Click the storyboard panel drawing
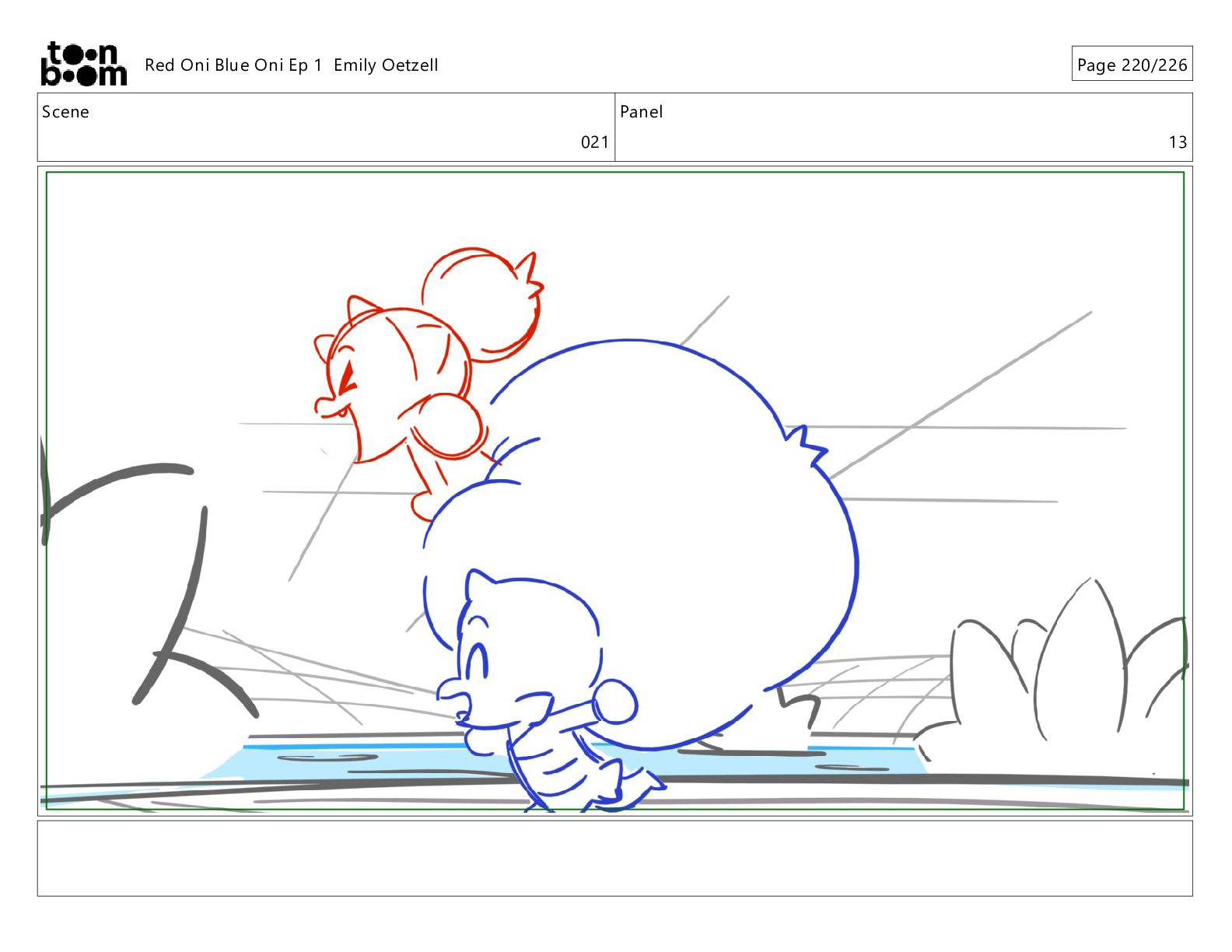The width and height of the screenshot is (1232, 952). click(x=614, y=491)
